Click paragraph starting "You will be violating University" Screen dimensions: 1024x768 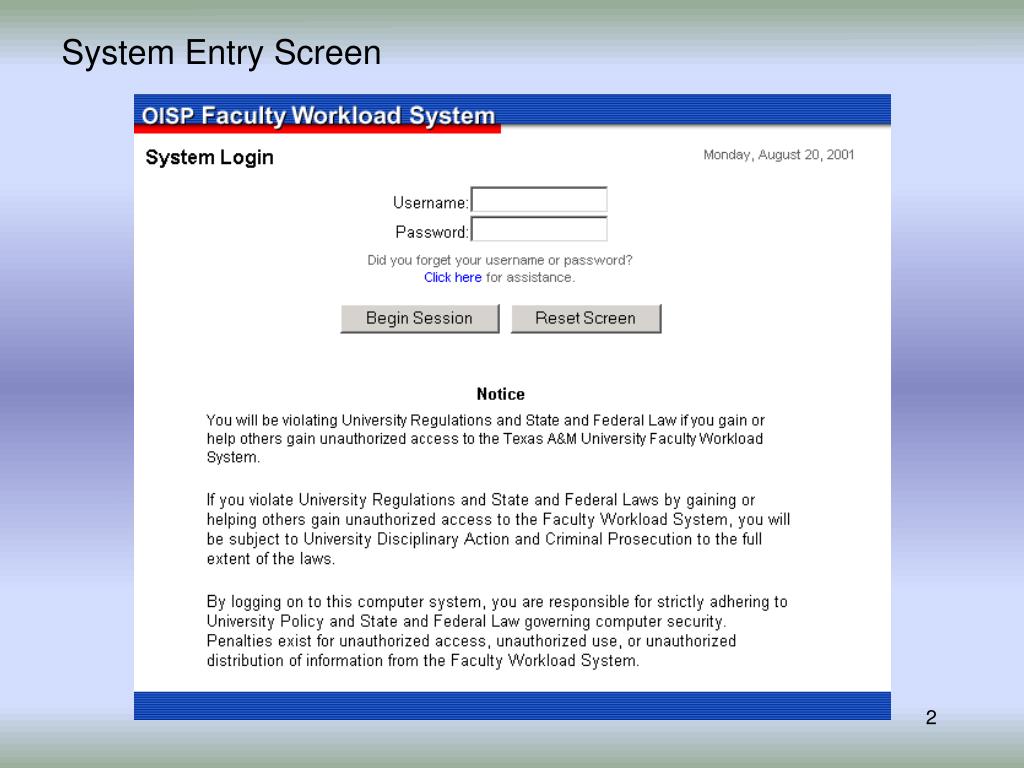[x=485, y=439]
